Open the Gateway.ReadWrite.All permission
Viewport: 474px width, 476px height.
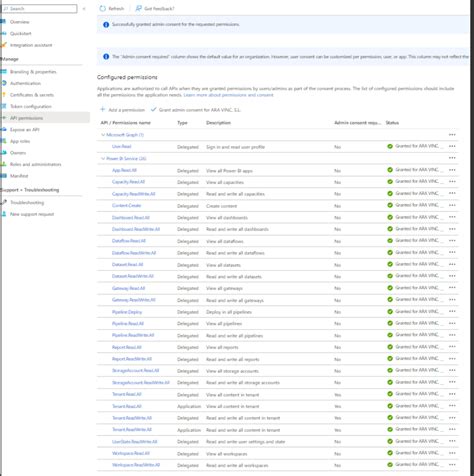(134, 300)
